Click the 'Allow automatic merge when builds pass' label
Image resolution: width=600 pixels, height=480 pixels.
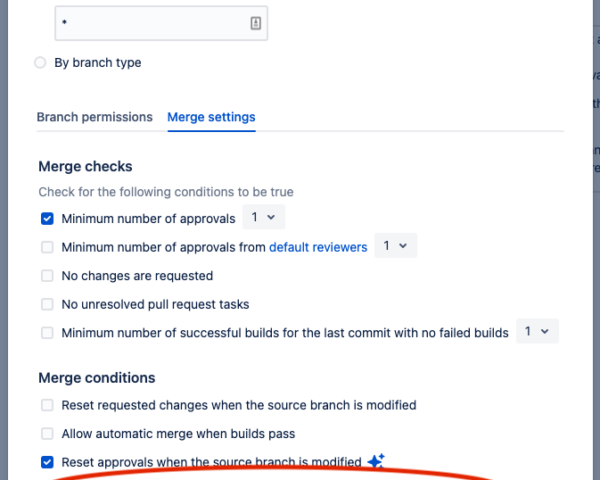tap(178, 434)
